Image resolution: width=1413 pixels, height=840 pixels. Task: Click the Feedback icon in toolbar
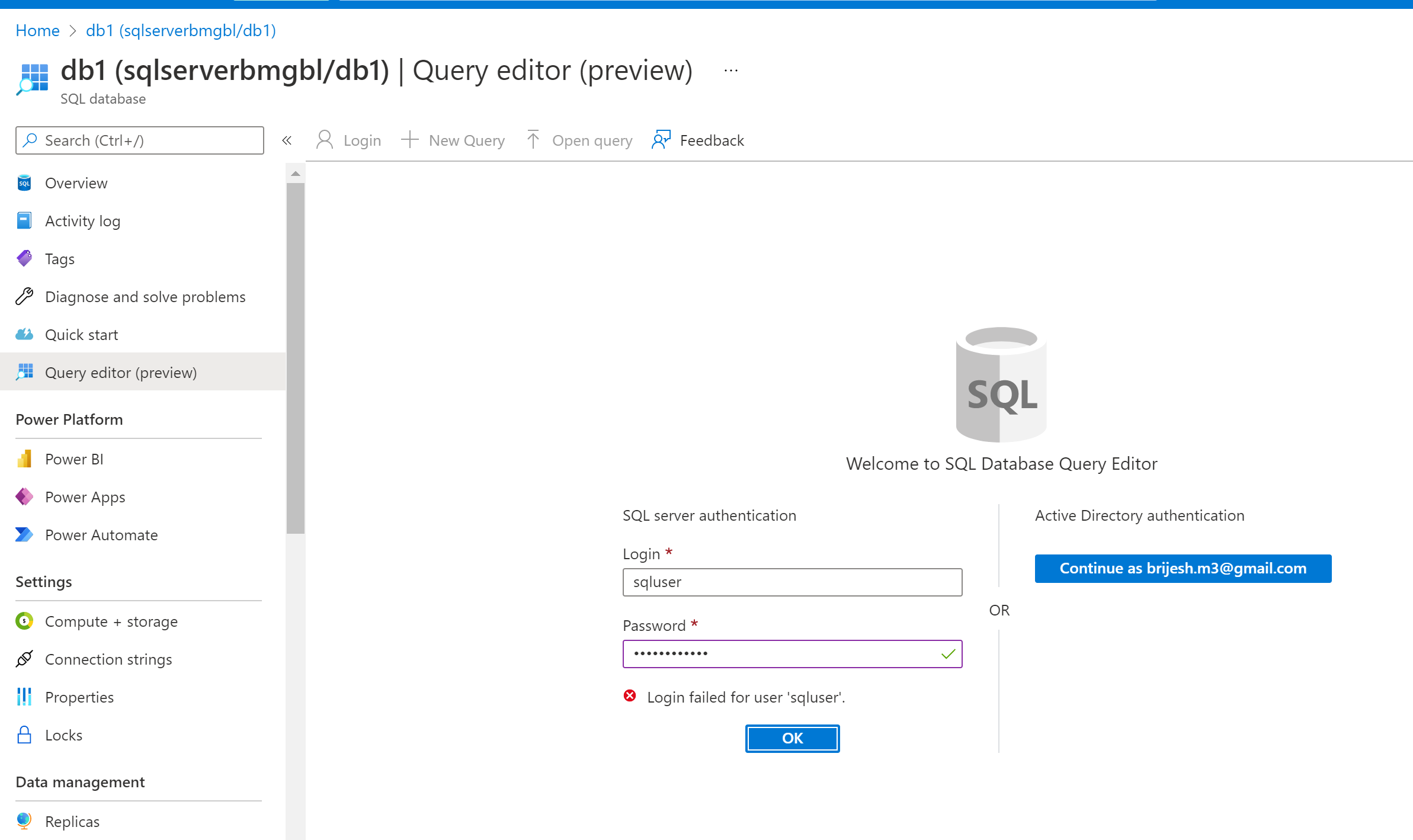661,140
